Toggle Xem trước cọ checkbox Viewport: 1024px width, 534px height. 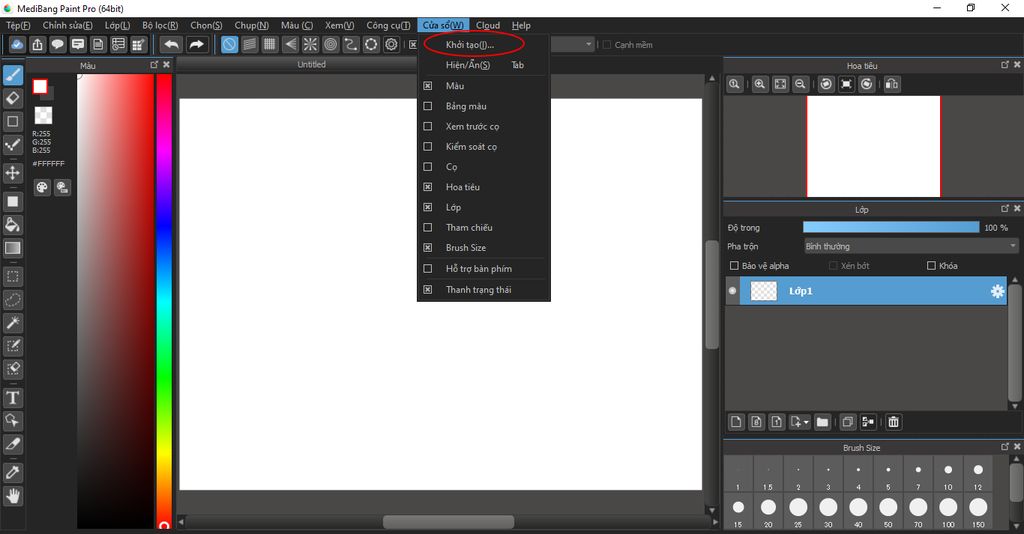pyautogui.click(x=428, y=126)
